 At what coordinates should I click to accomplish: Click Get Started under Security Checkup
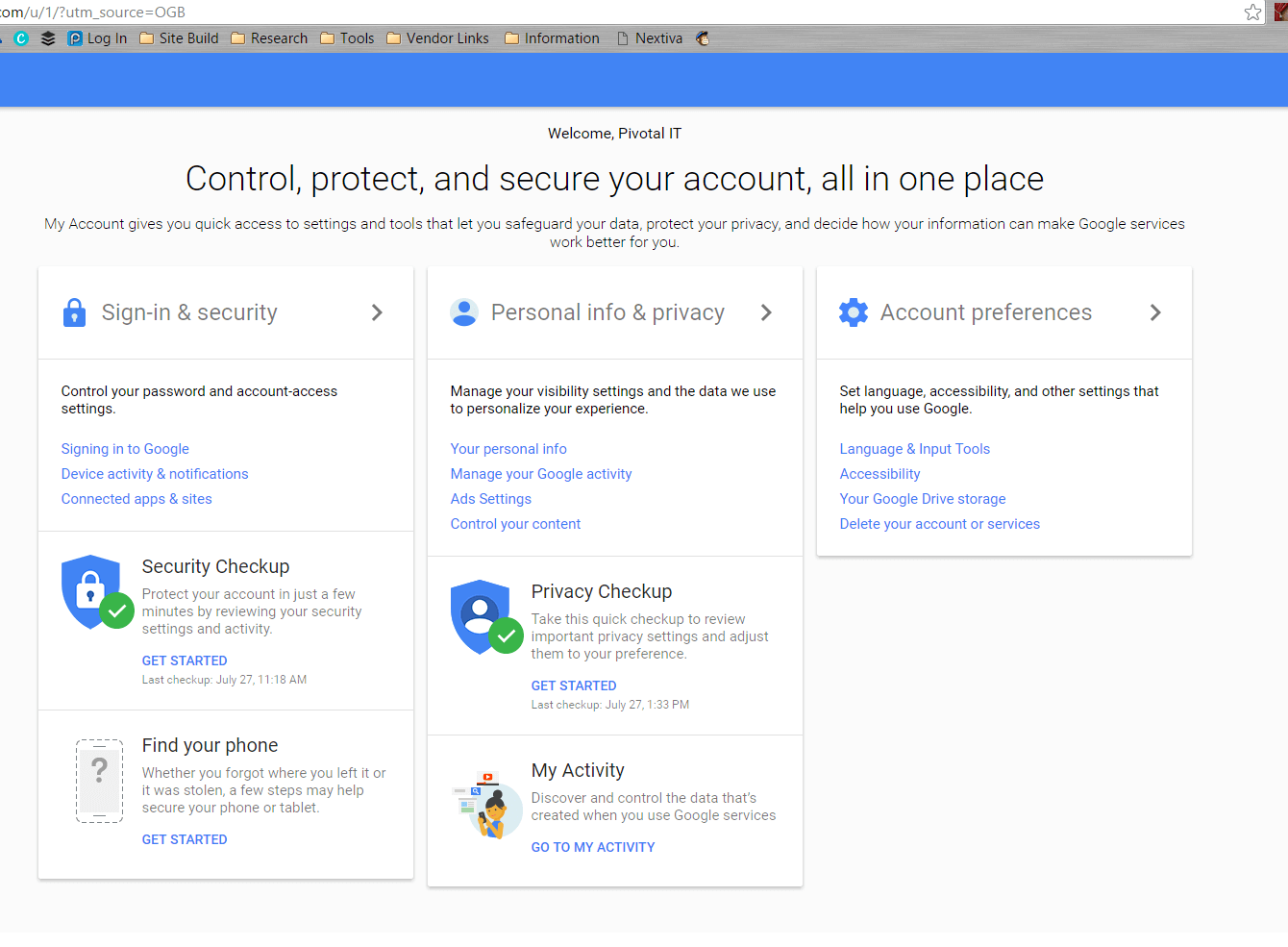tap(185, 660)
